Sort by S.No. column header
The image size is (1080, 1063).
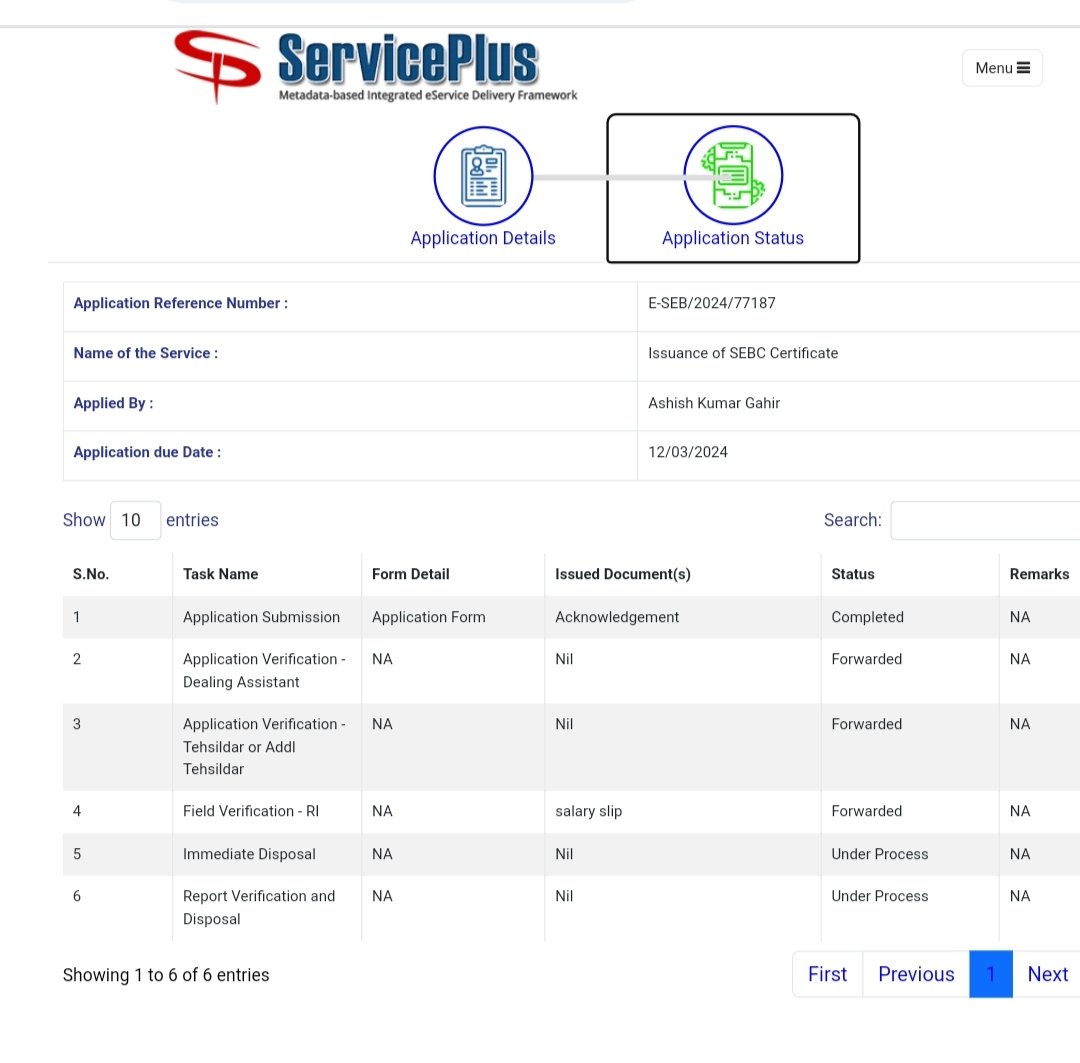tap(91, 574)
